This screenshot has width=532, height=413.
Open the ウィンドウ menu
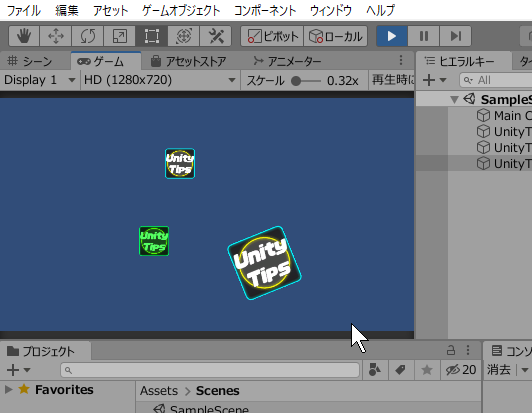tap(331, 11)
